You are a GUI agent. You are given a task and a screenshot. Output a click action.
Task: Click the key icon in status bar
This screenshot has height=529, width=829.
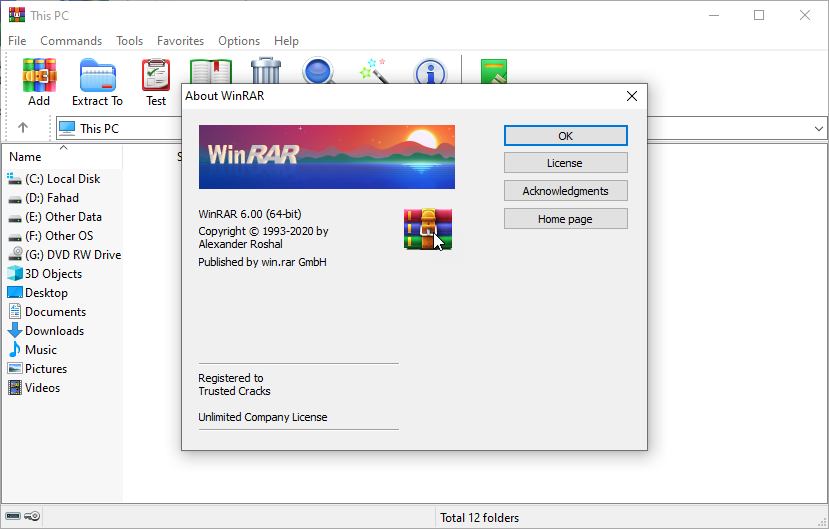click(x=32, y=516)
